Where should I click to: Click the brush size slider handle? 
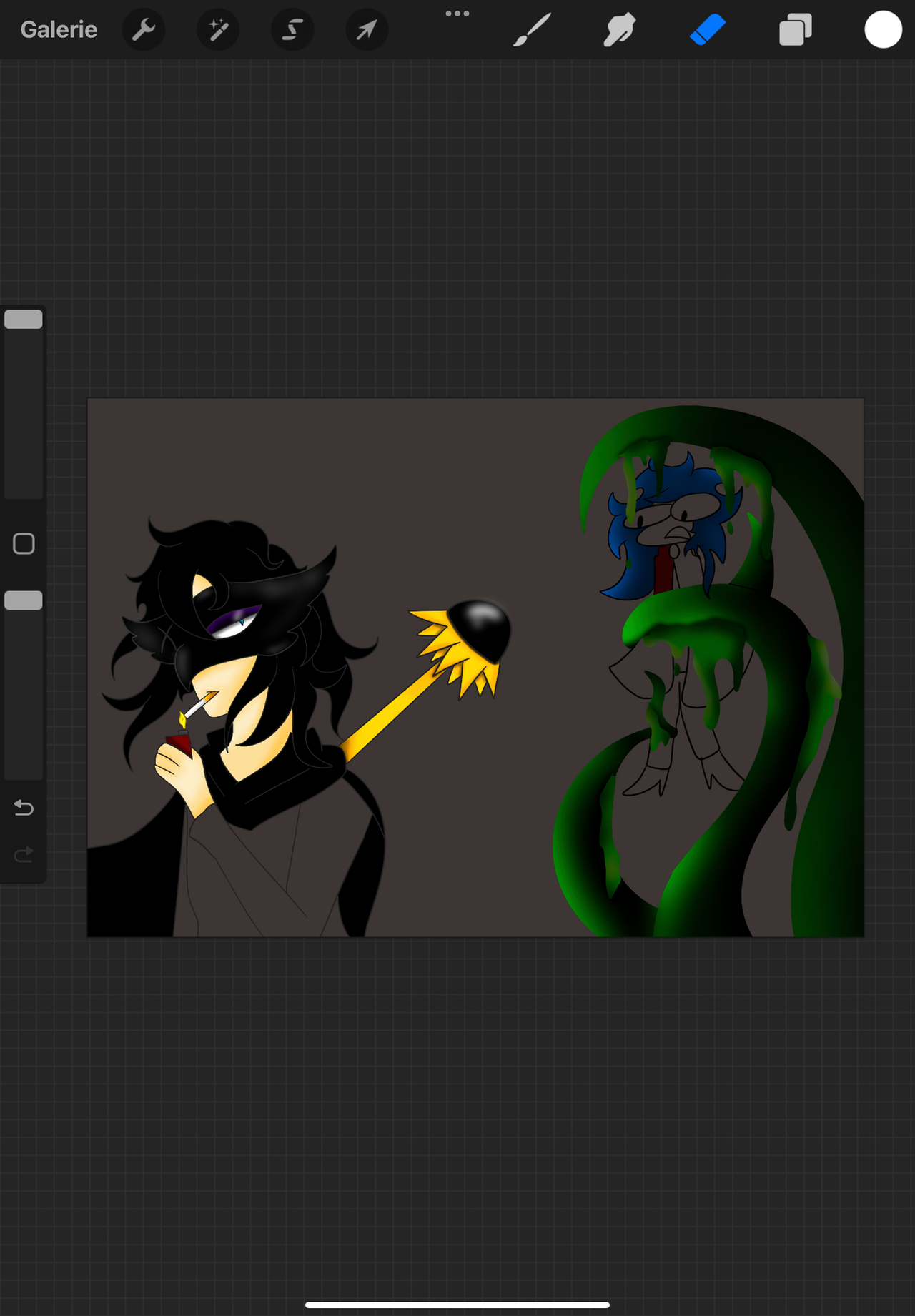24,319
